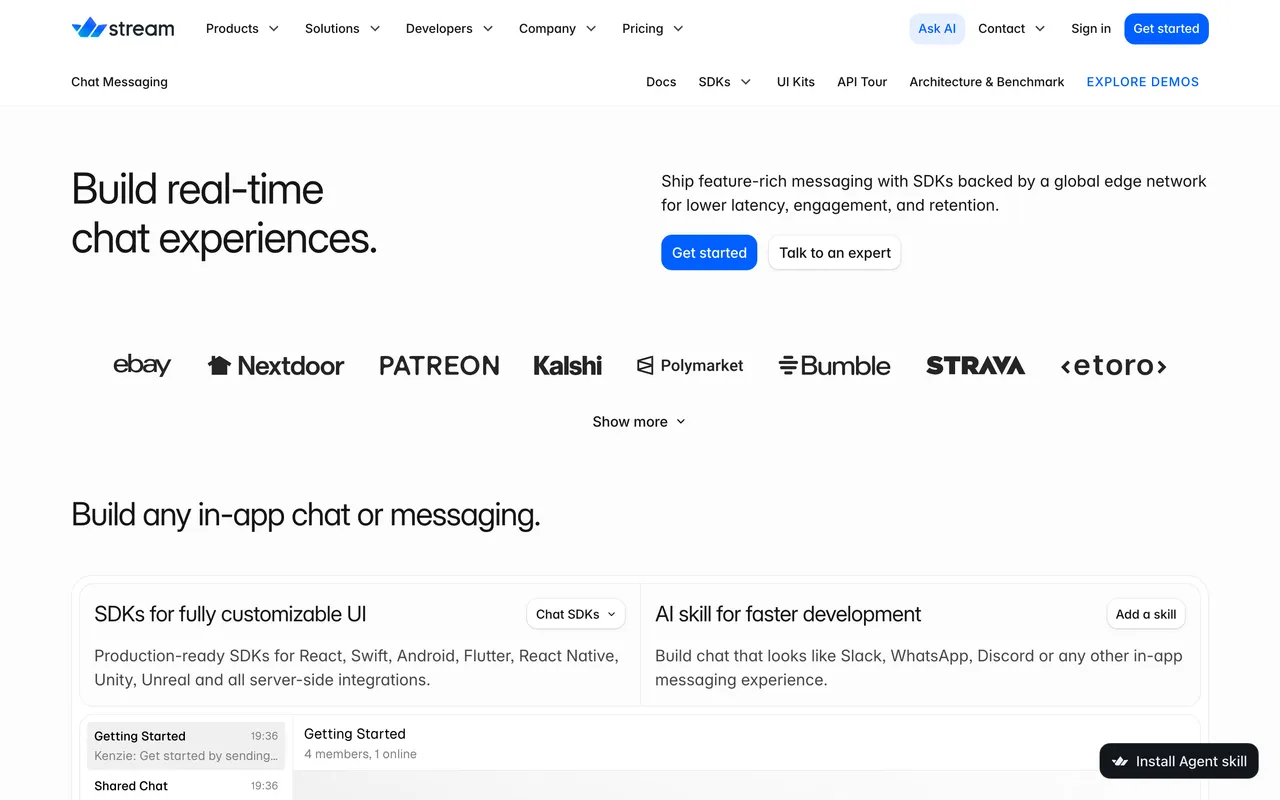Open the eBay logo

coord(142,365)
